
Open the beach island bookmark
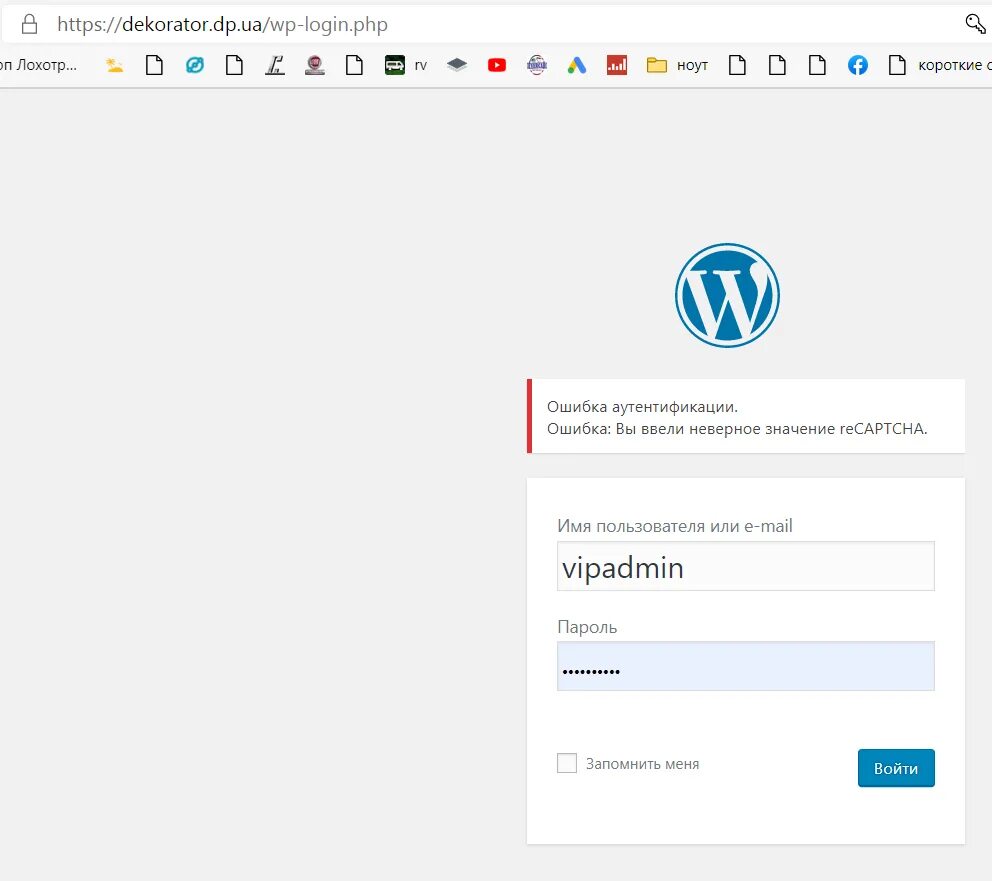(115, 65)
